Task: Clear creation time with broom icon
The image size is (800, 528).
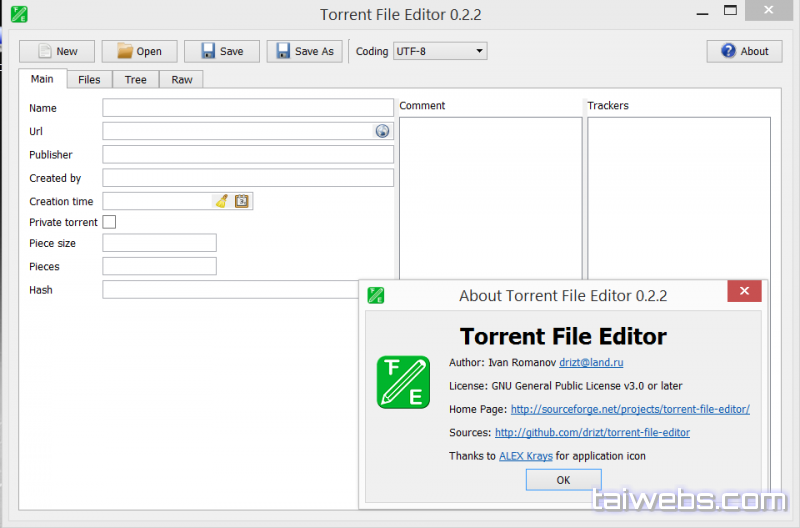Action: 221,201
